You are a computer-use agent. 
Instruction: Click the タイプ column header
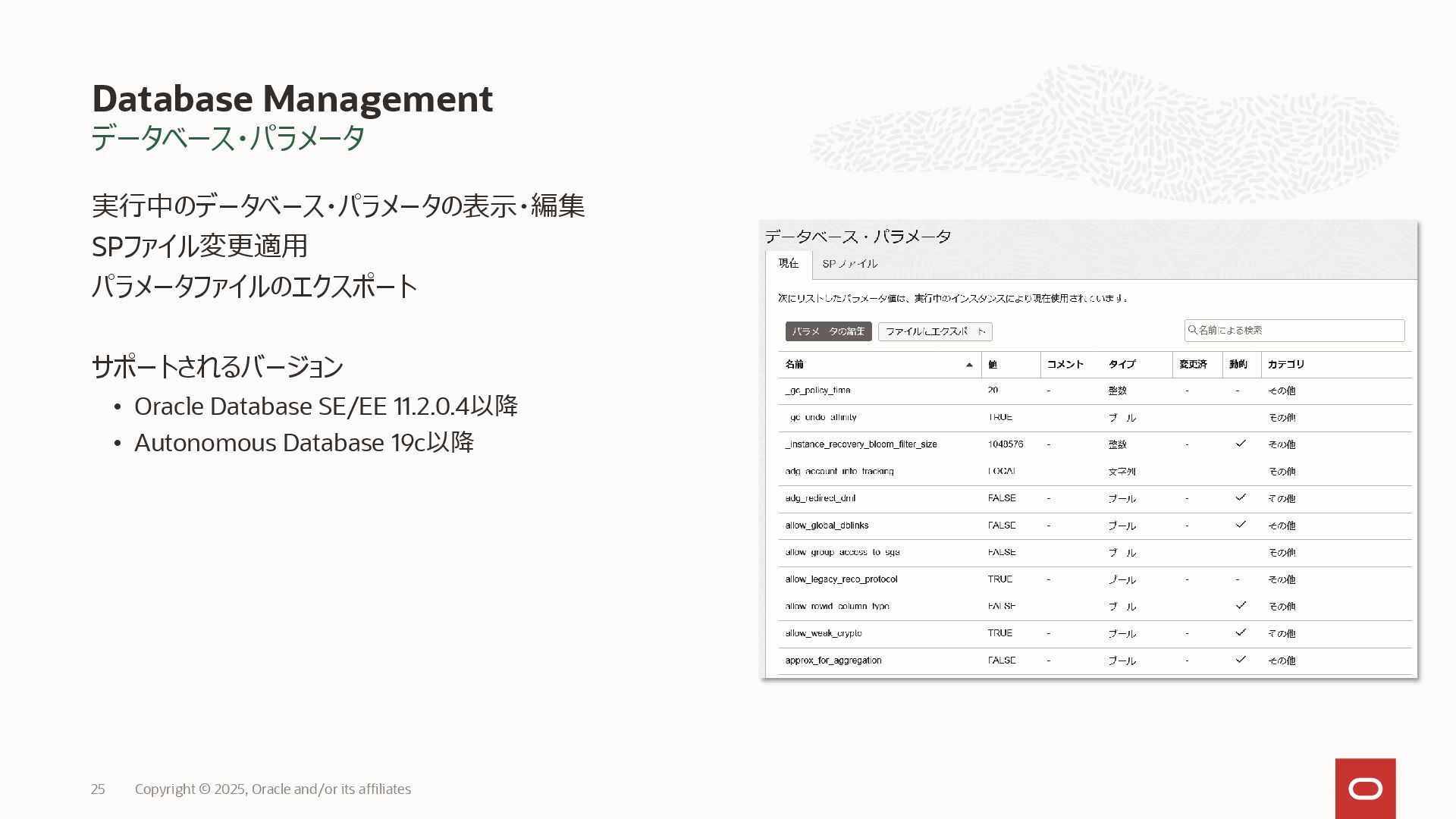(1122, 365)
